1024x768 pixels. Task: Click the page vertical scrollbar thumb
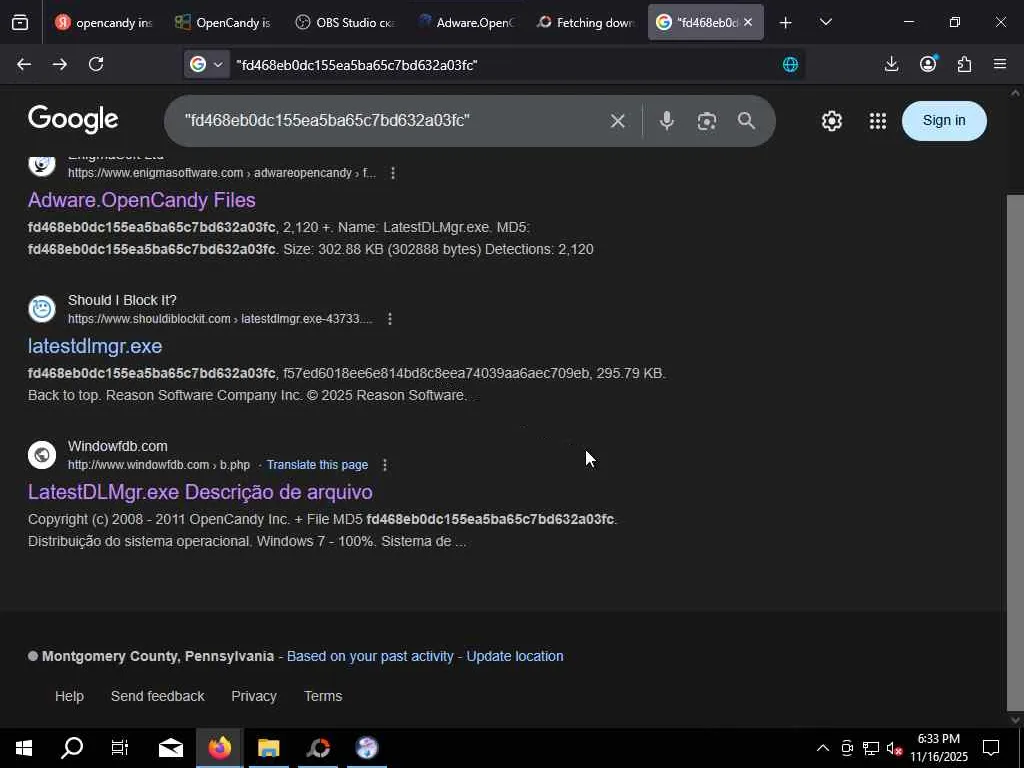(x=1015, y=451)
